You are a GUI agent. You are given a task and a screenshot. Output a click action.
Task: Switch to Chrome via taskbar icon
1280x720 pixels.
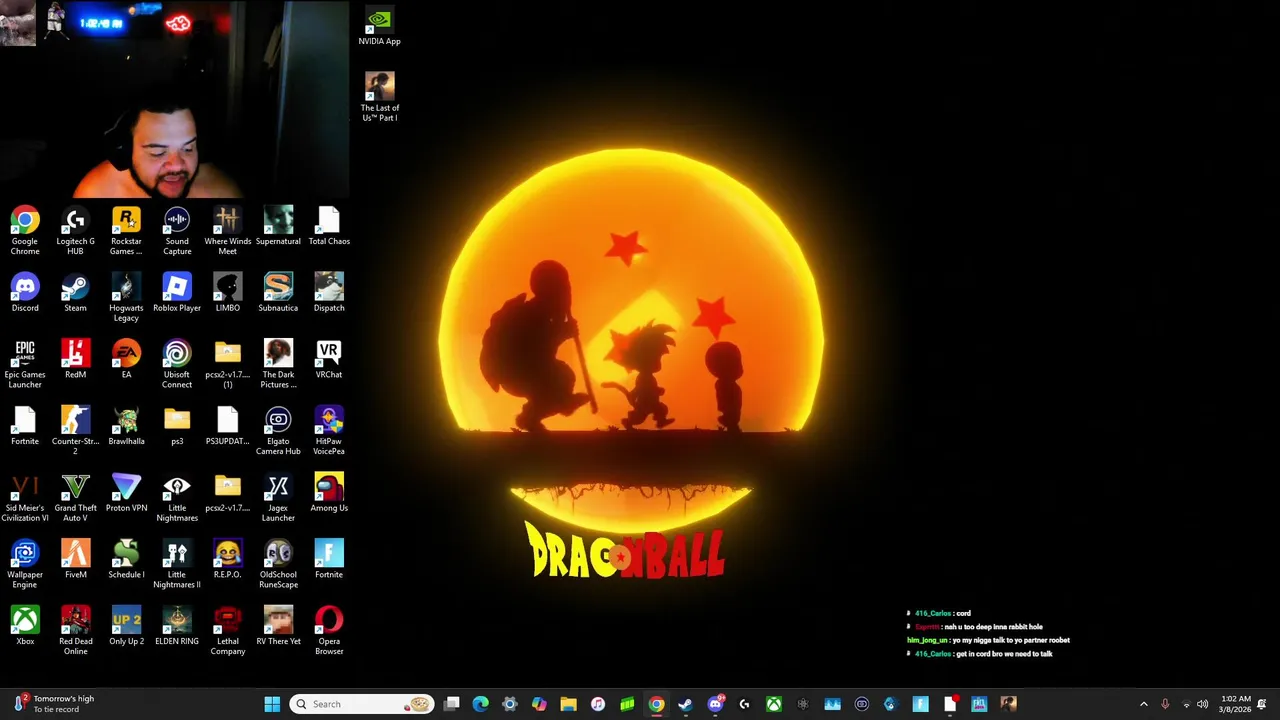(x=656, y=704)
